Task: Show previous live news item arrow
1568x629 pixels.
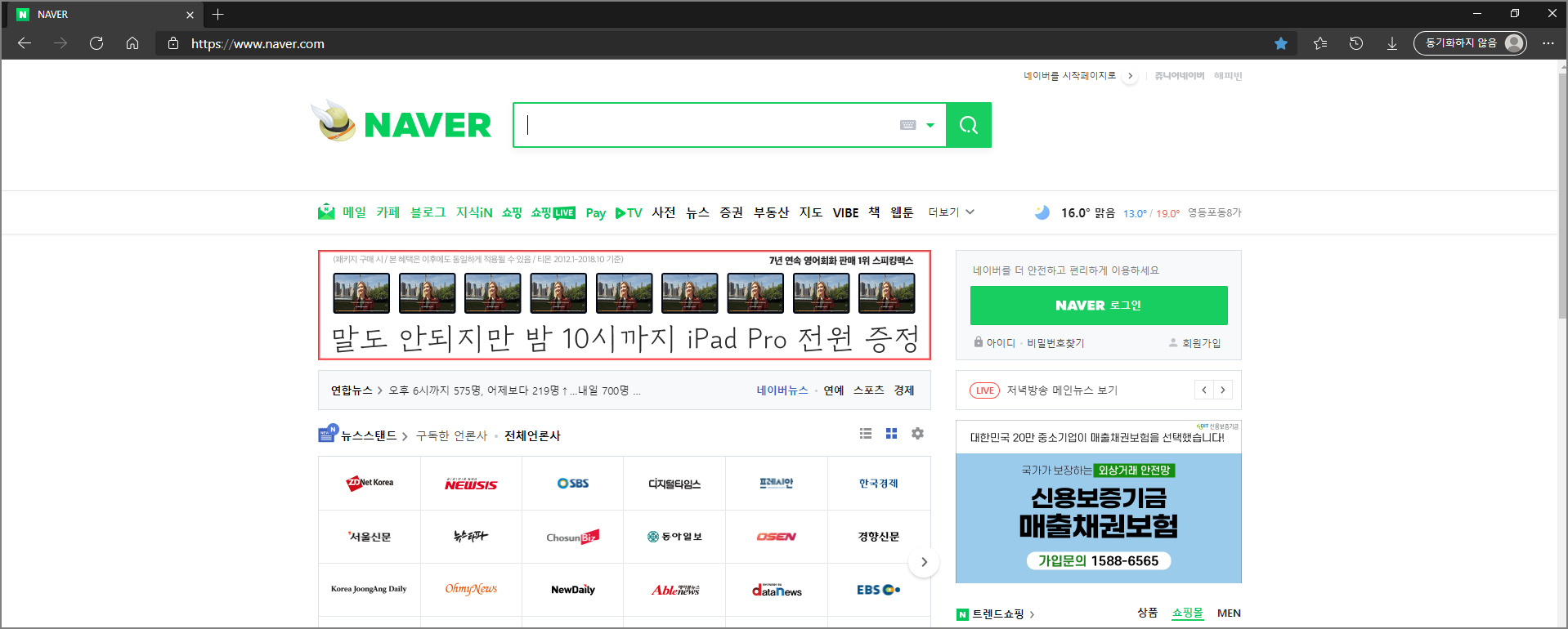Action: 1204,390
